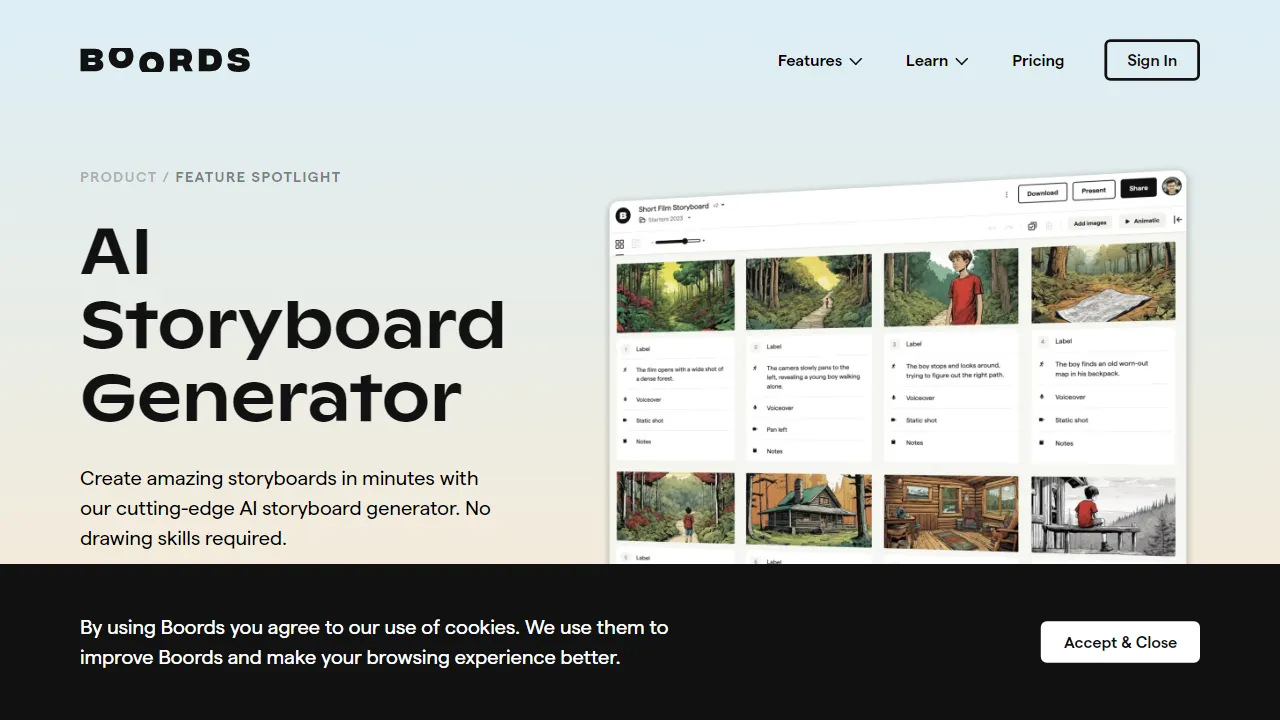
Task: Select the boy sitting on bench thumbnail
Action: point(1103,516)
